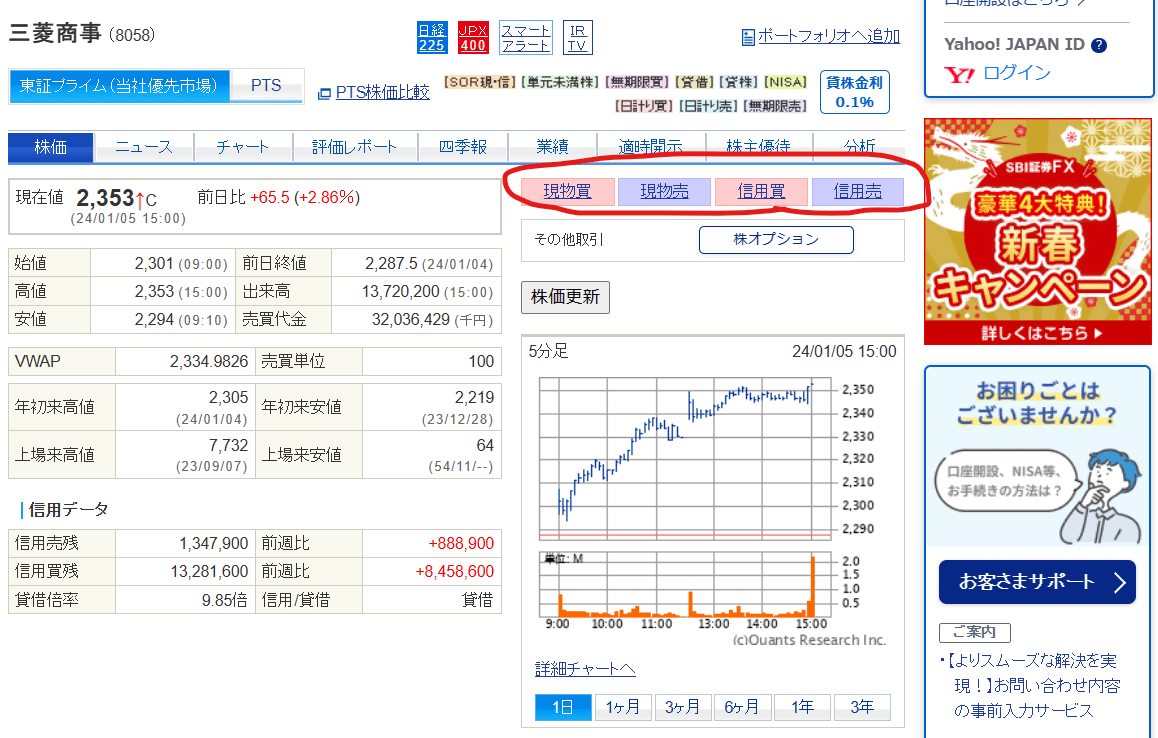Select the 1ヶ月 chart period
The image size is (1158, 738).
point(623,706)
